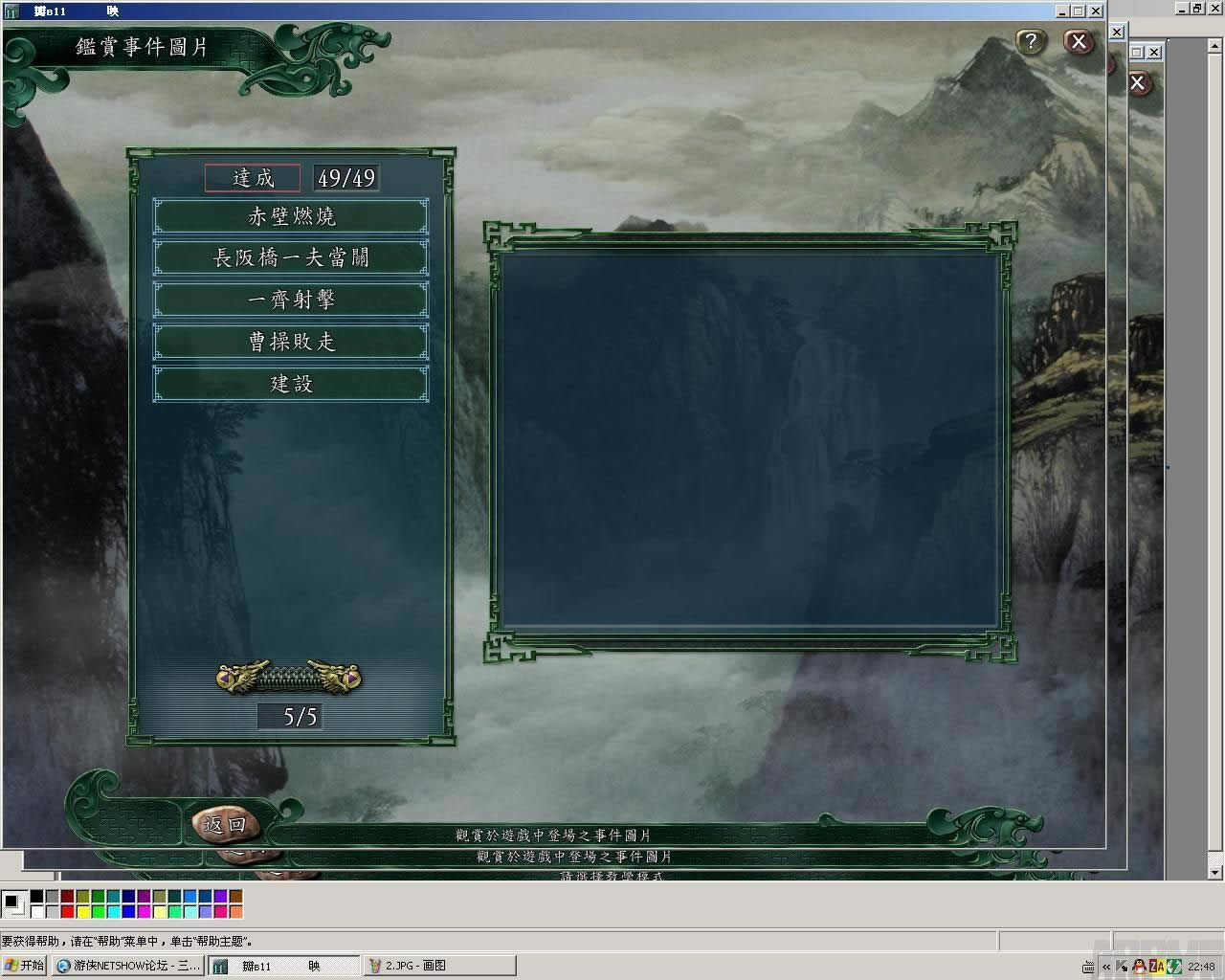Open the 建設 event picture
This screenshot has height=980, width=1225.
pos(291,384)
